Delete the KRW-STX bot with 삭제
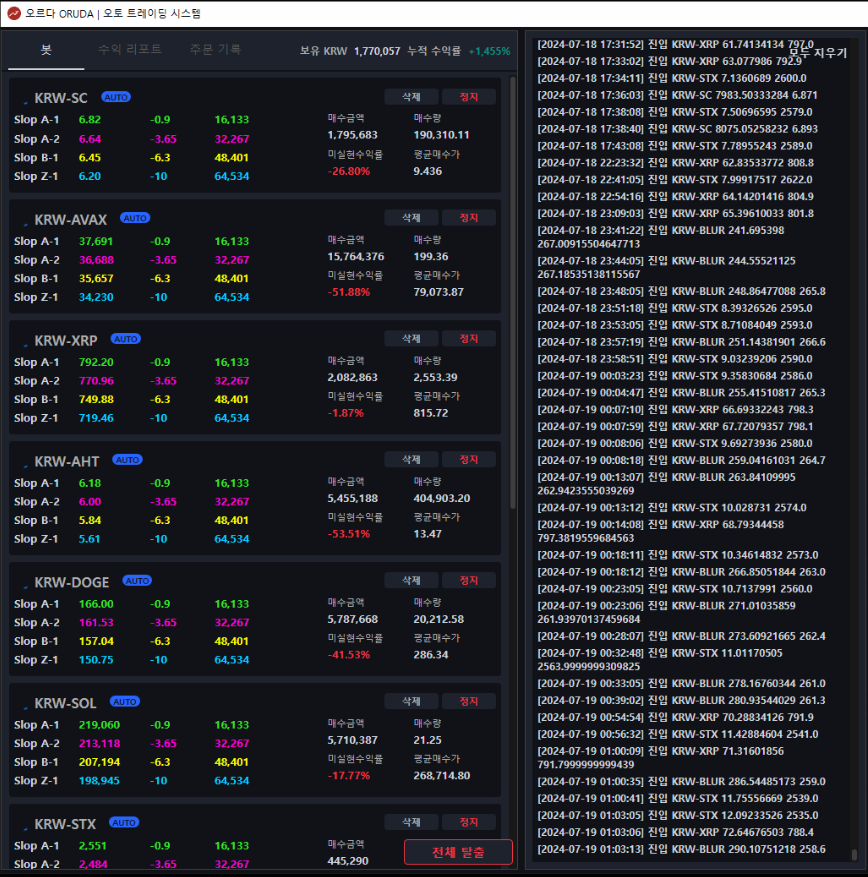Image resolution: width=868 pixels, height=877 pixels. [411, 822]
